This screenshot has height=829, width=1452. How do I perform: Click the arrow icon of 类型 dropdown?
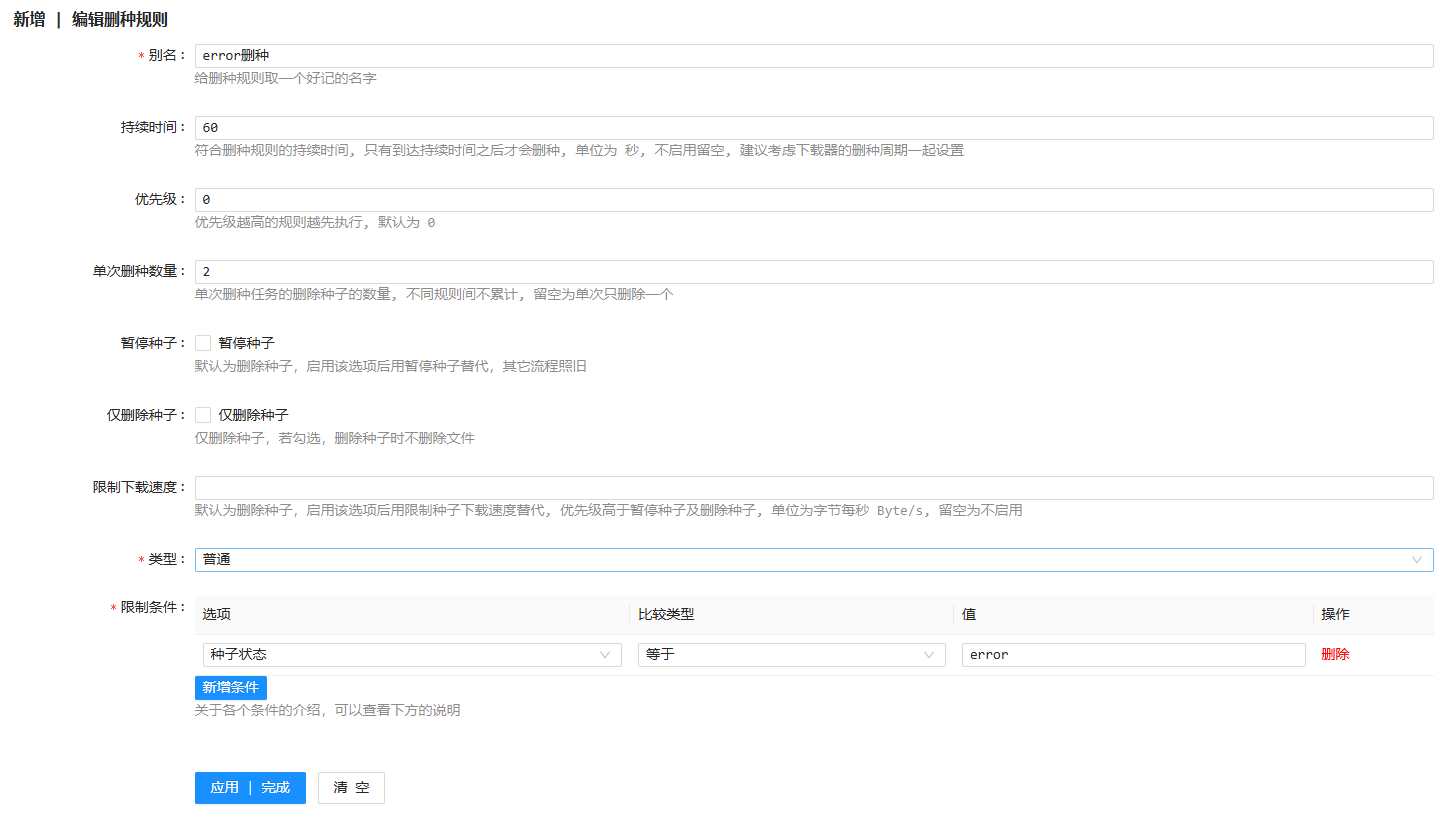1416,560
